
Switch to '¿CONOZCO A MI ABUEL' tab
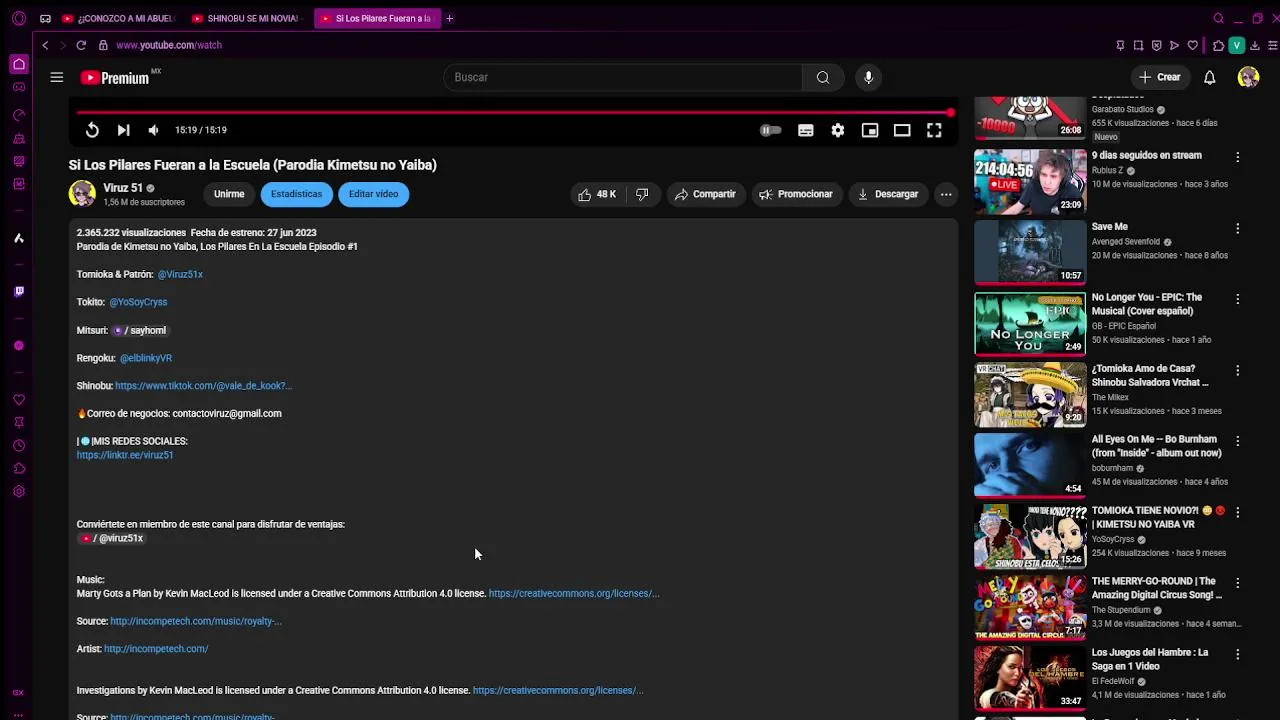[118, 18]
